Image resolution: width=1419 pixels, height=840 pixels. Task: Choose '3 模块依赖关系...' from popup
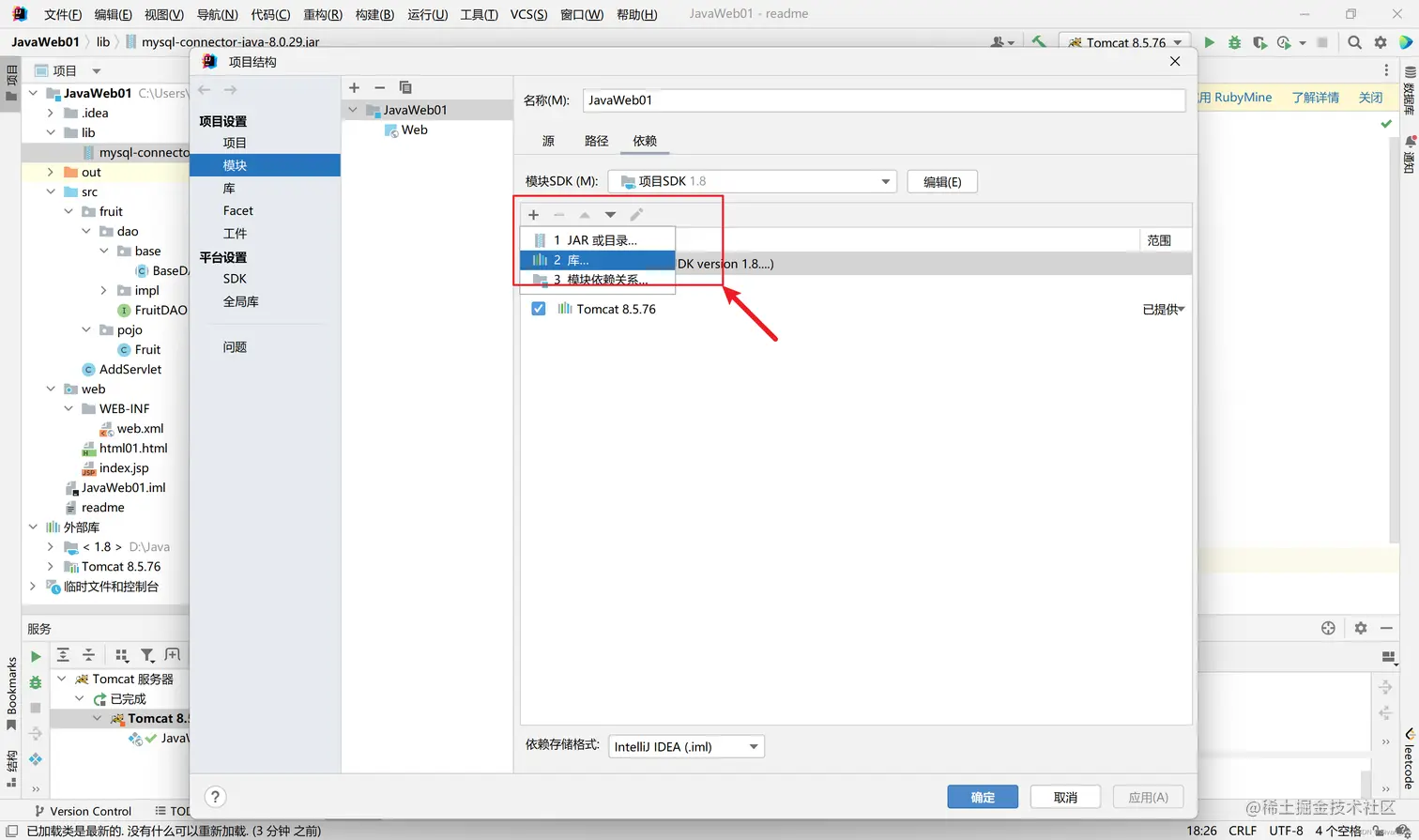pyautogui.click(x=597, y=280)
